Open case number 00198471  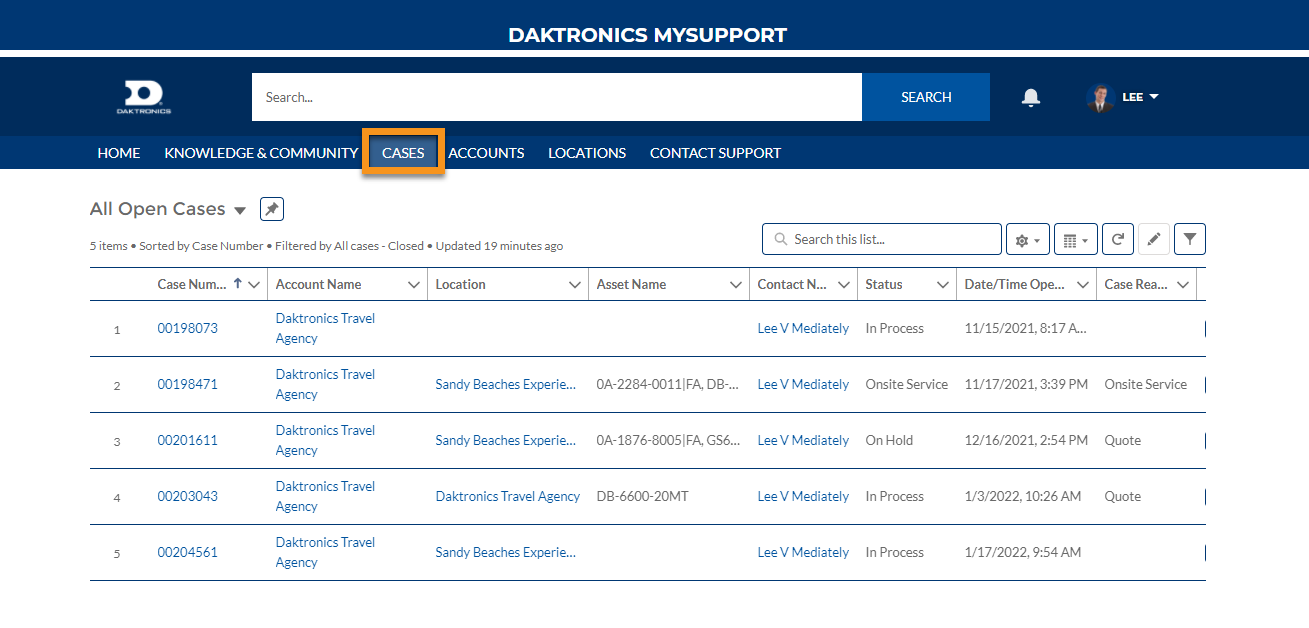pyautogui.click(x=187, y=384)
